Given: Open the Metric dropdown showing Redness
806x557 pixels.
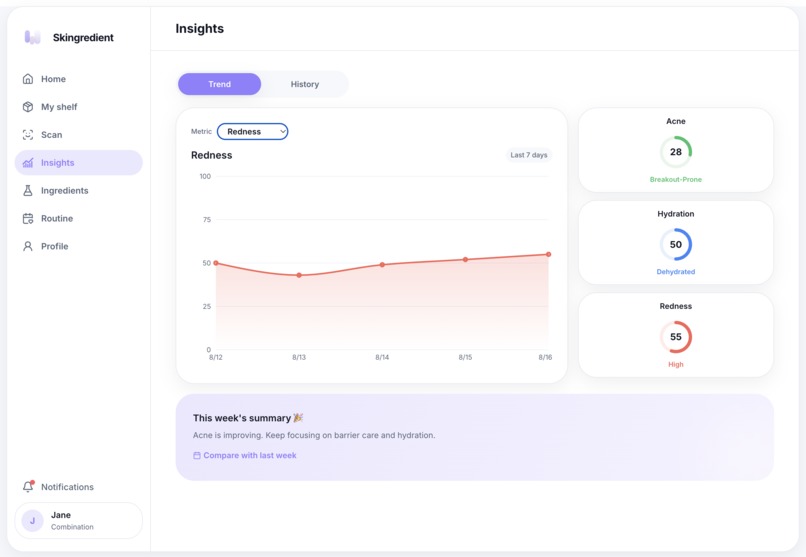Looking at the screenshot, I should coord(252,132).
